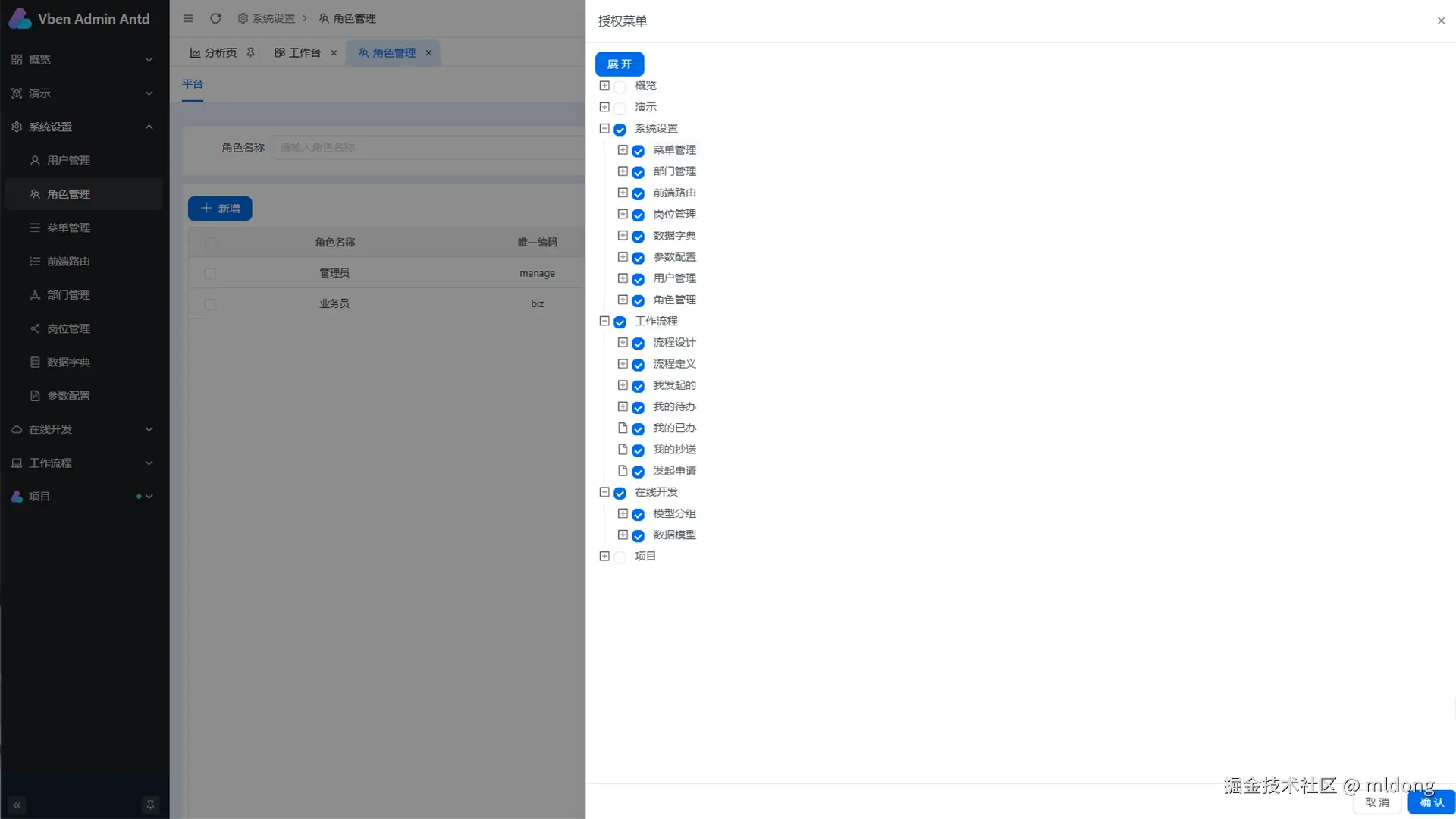The height and width of the screenshot is (819, 1456).
Task: Click the 展开 button
Action: pyautogui.click(x=619, y=64)
